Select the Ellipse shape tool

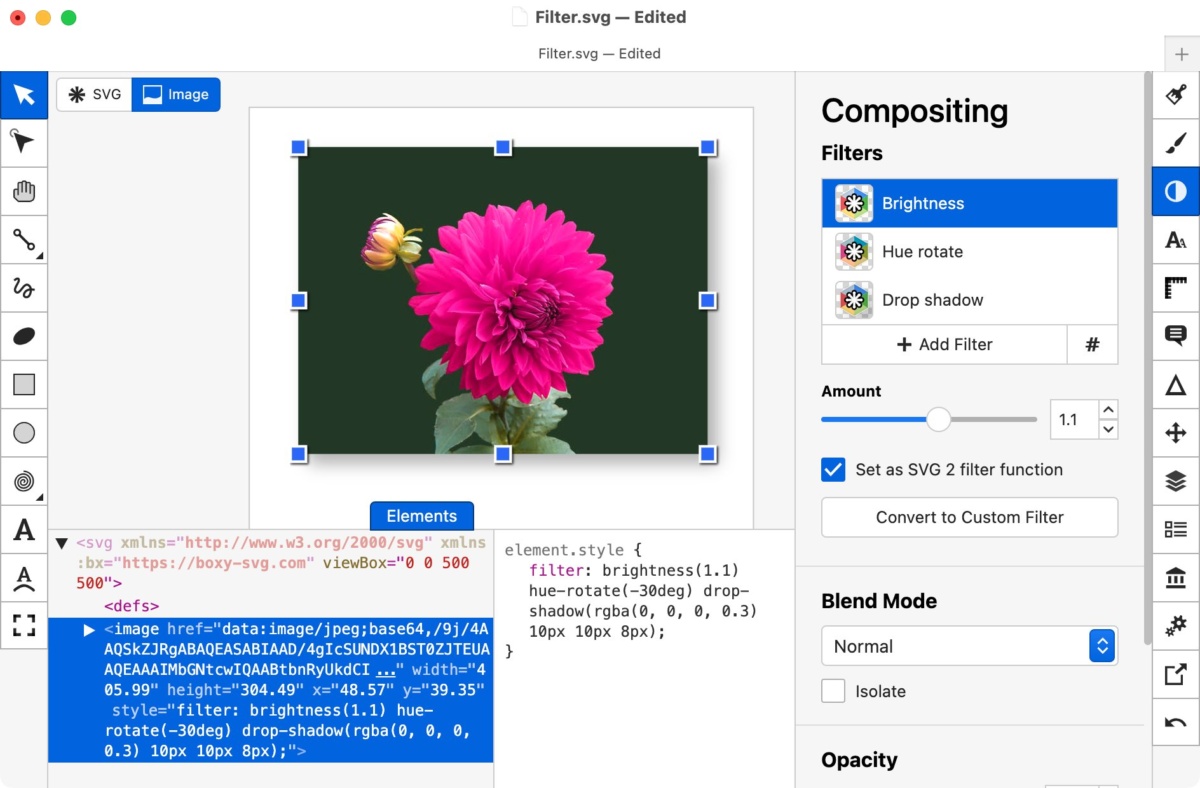(x=24, y=336)
